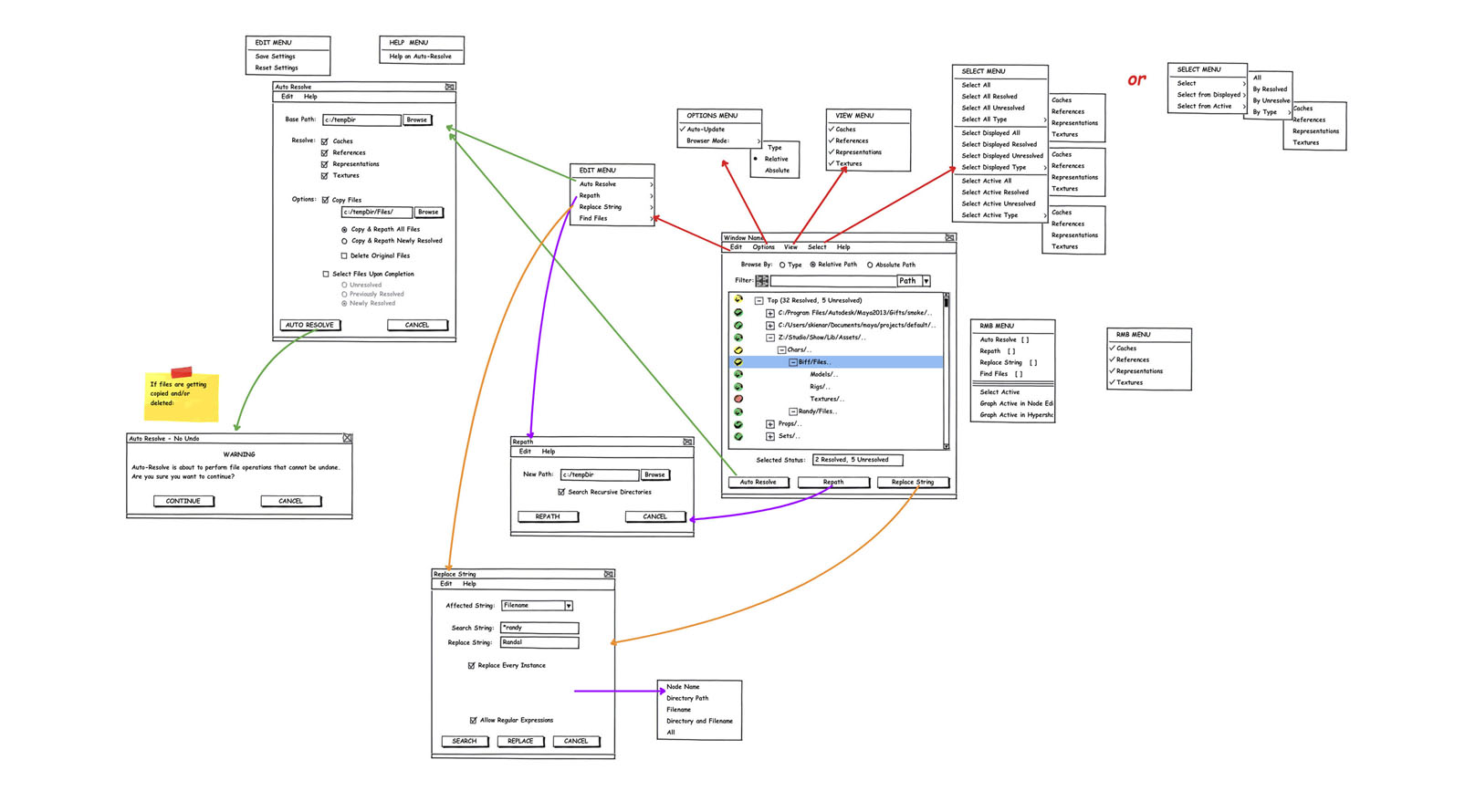The image size is (1465, 812).
Task: Choose Find Files in the Edit menu
Action: pyautogui.click(x=593, y=219)
